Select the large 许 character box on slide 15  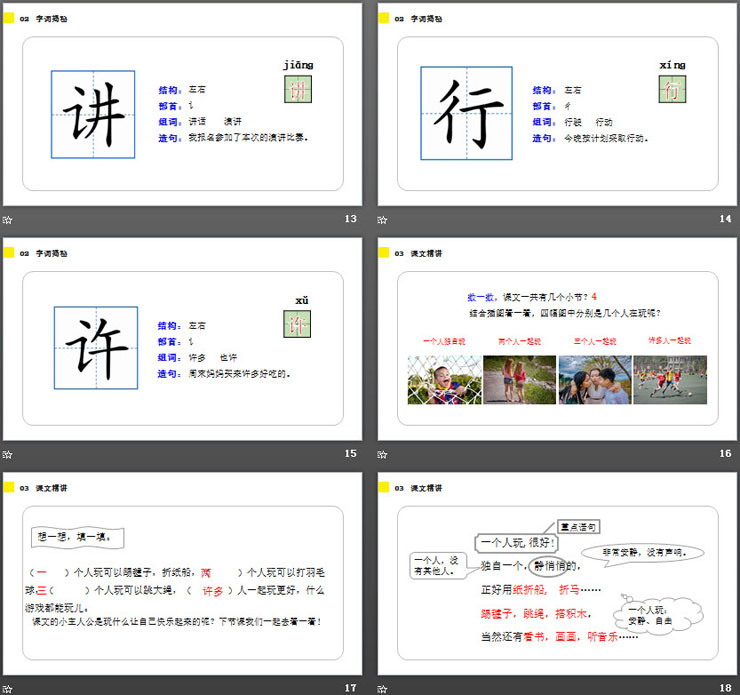pyautogui.click(x=96, y=348)
